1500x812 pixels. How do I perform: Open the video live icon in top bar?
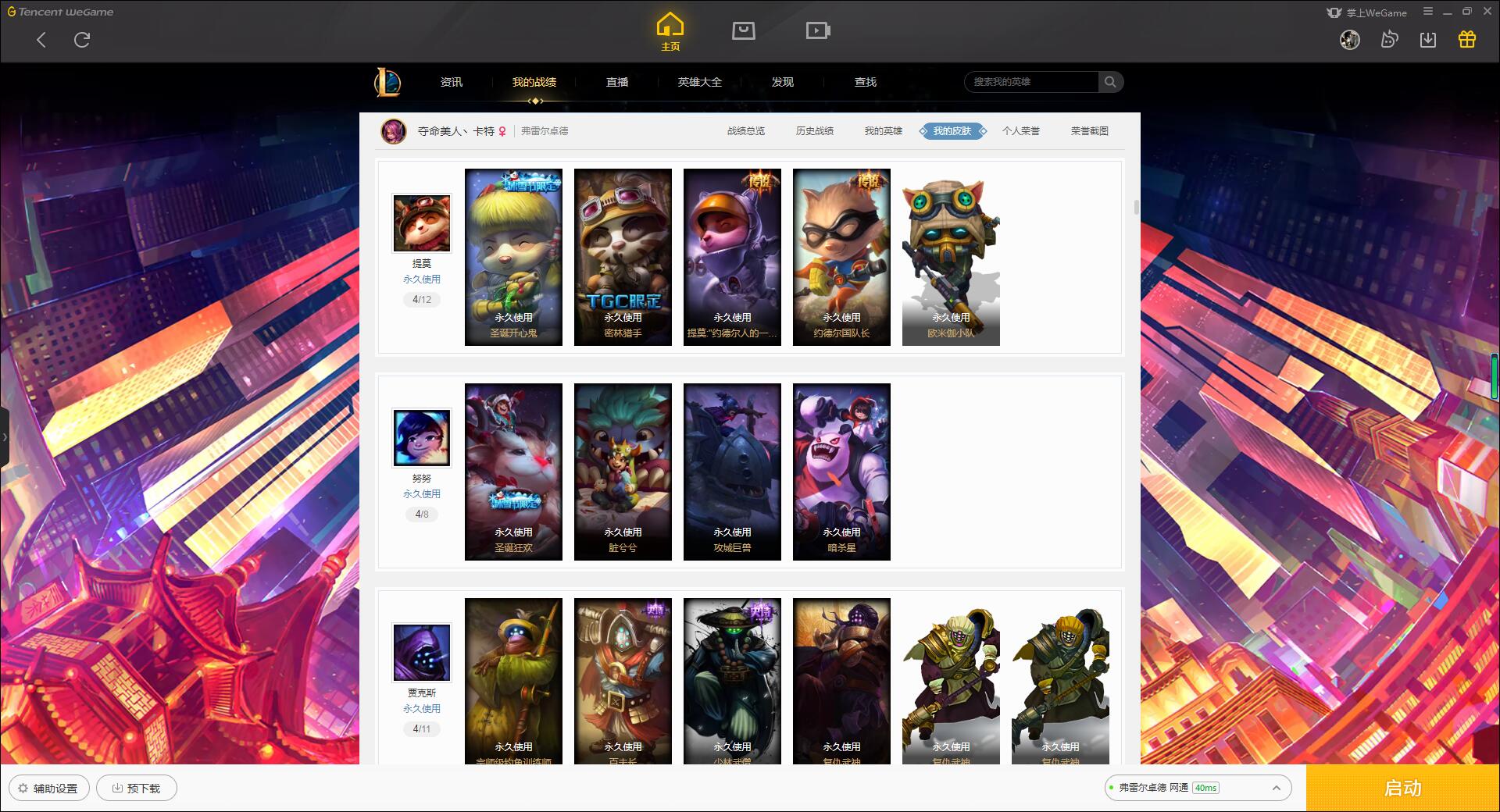click(818, 30)
